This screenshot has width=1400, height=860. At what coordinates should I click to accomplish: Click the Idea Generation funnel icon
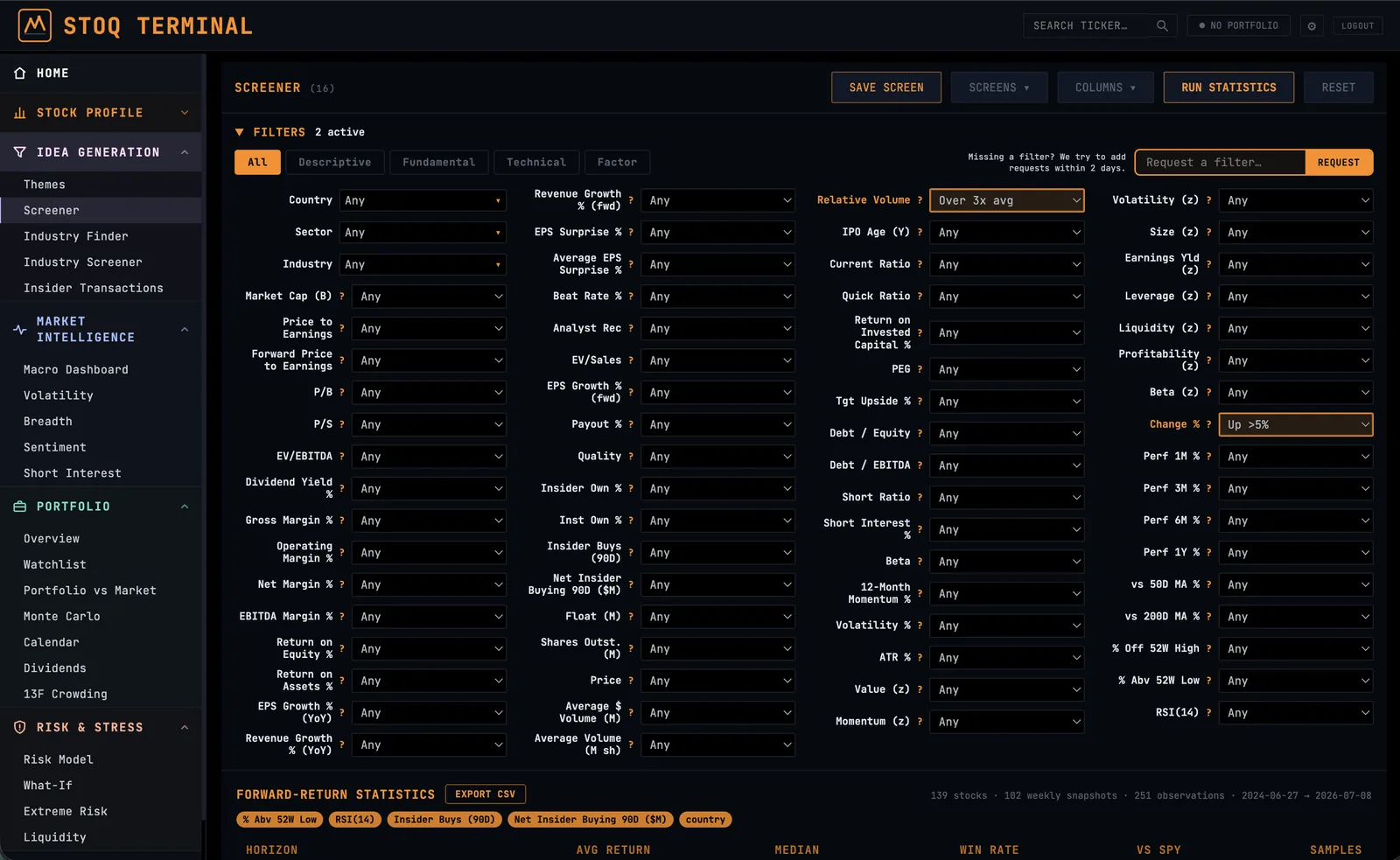(x=20, y=152)
